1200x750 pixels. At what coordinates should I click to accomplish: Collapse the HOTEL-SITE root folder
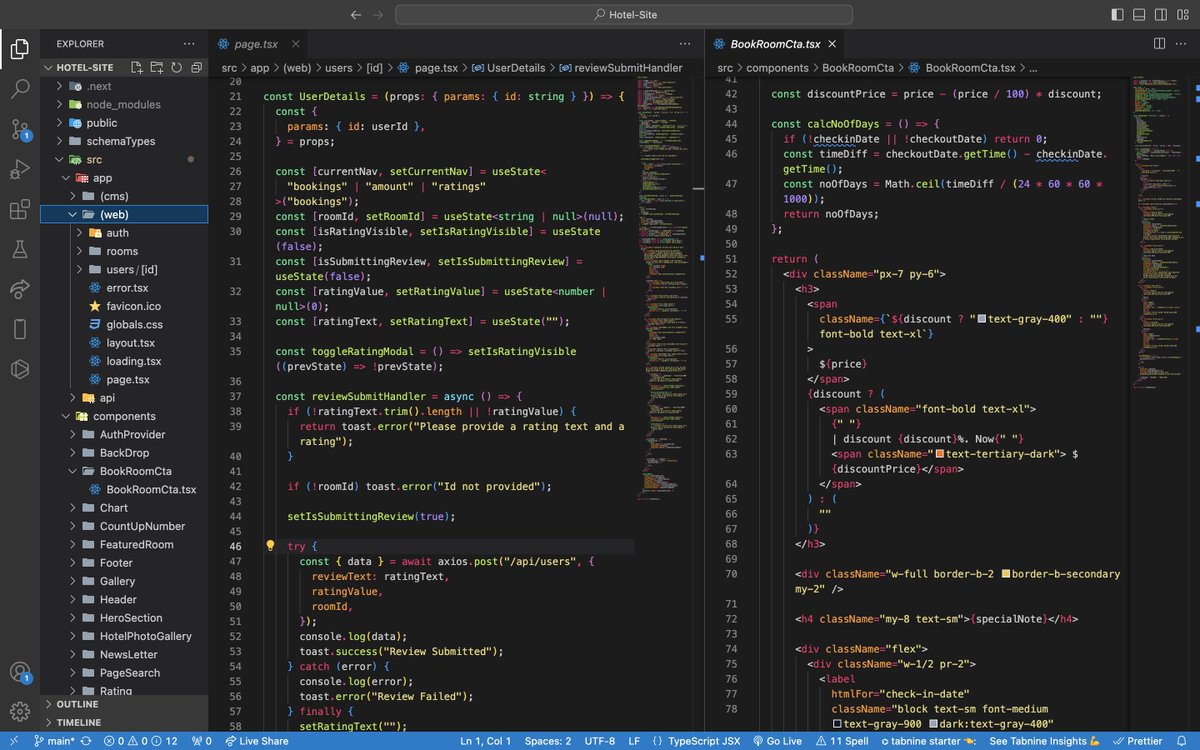(125, 67)
